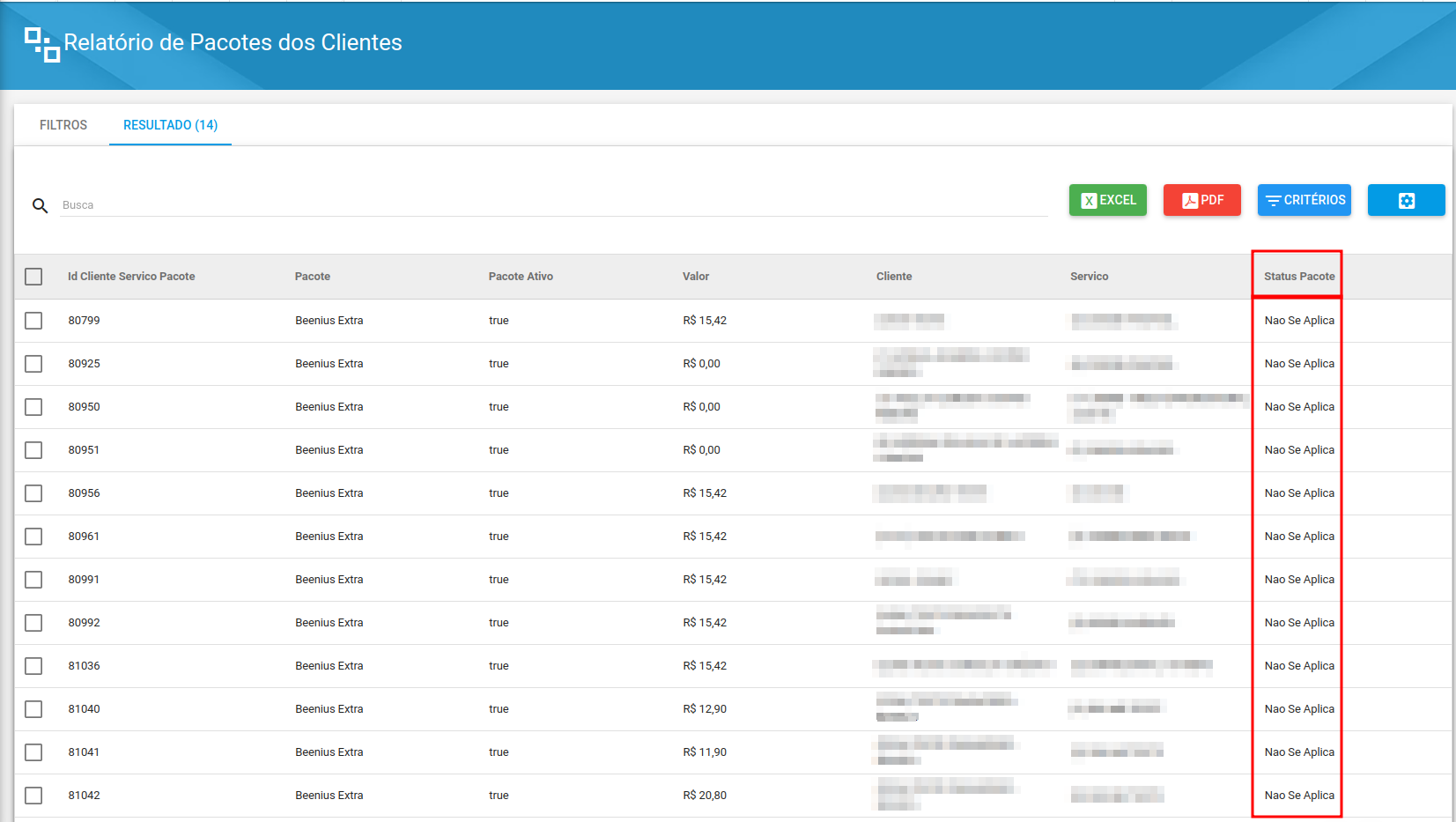Click the ID cell 81036
The height and width of the screenshot is (822, 1456).
pos(84,666)
